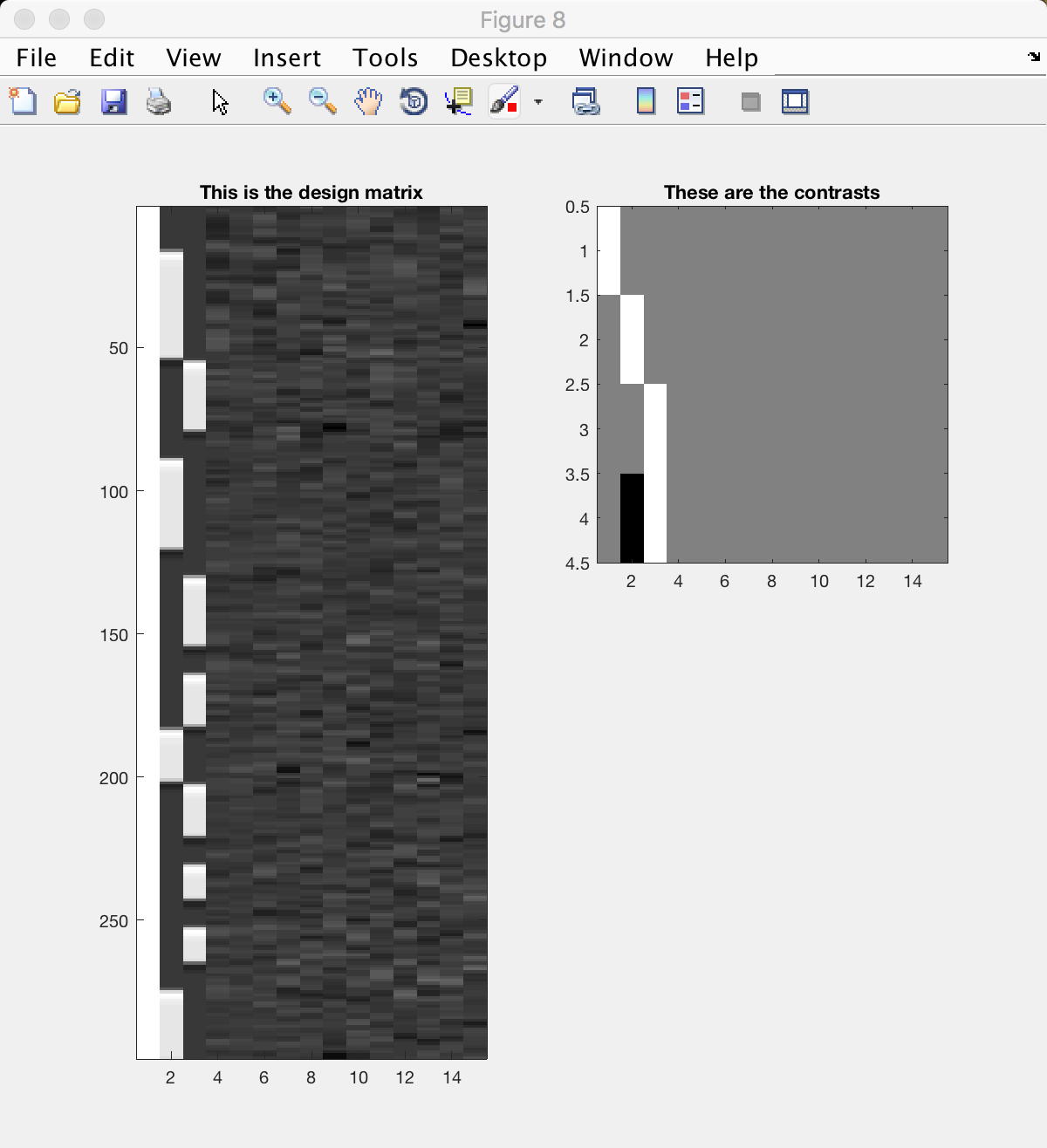Expand the brush color dropdown arrow
Image resolution: width=1047 pixels, height=1148 pixels.
tap(538, 102)
